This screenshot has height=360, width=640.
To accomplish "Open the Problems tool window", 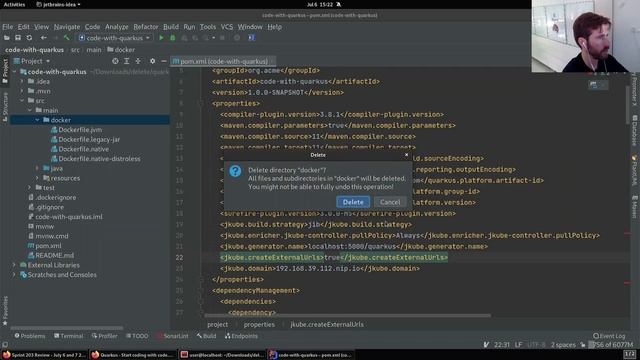I will (30, 336).
